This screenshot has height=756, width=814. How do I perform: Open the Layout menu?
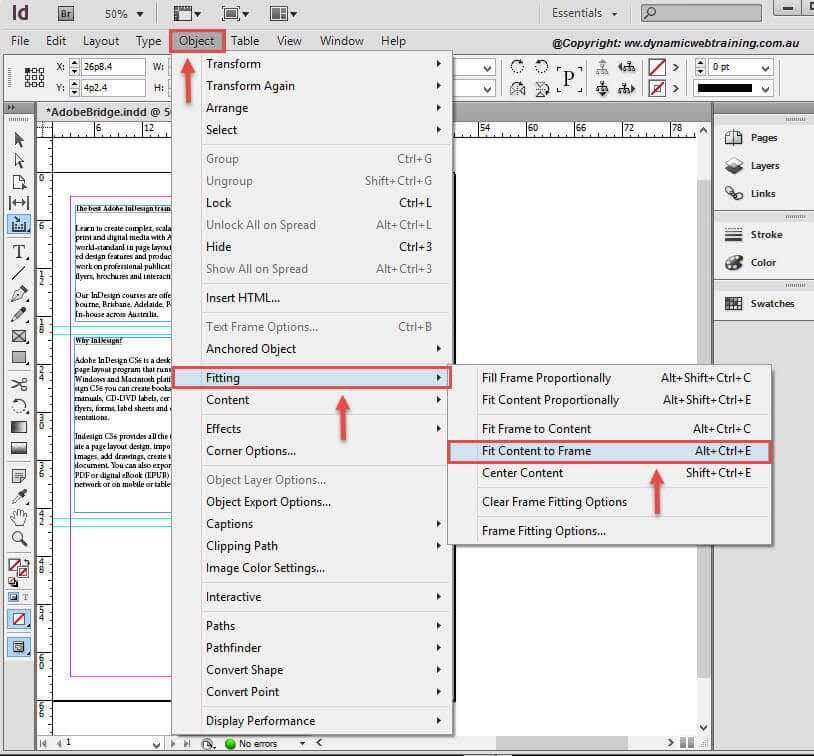[x=101, y=41]
